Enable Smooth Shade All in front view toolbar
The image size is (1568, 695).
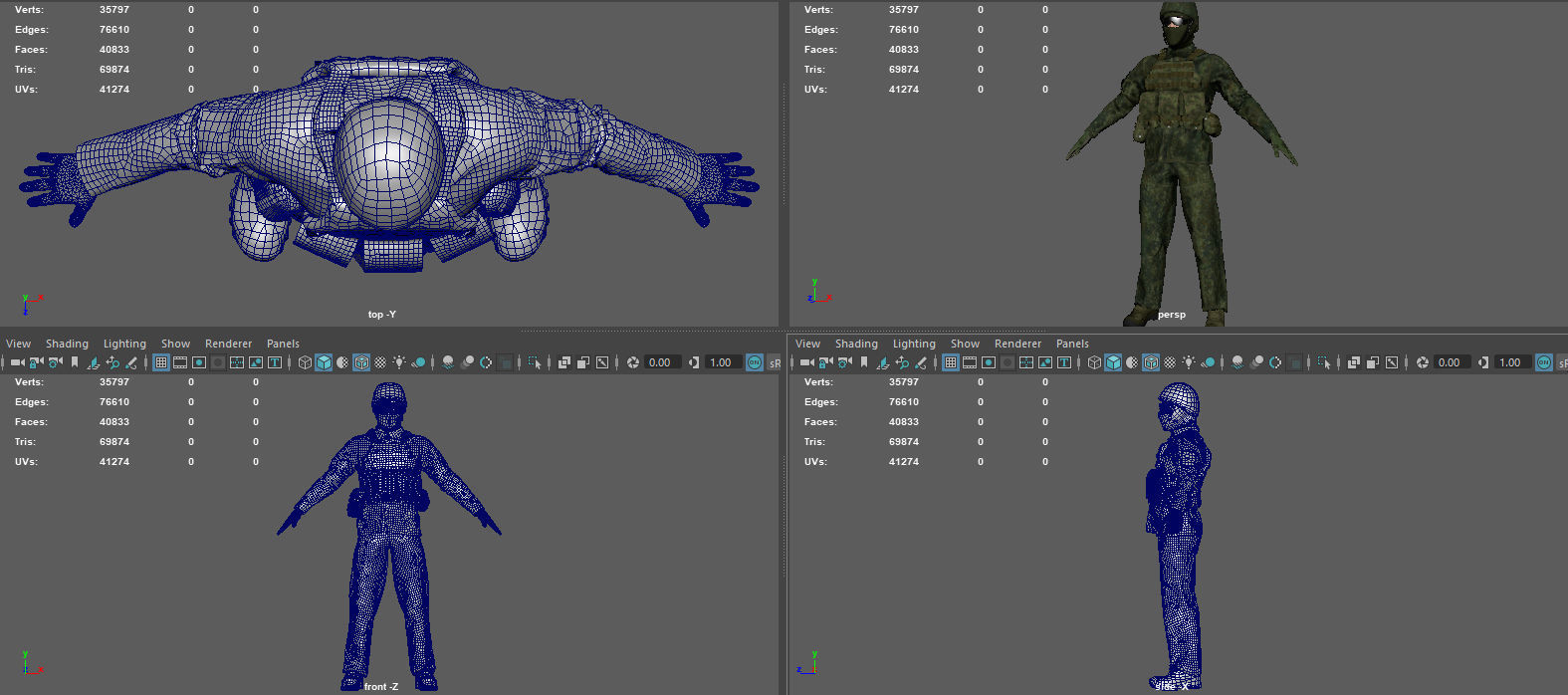(324, 362)
